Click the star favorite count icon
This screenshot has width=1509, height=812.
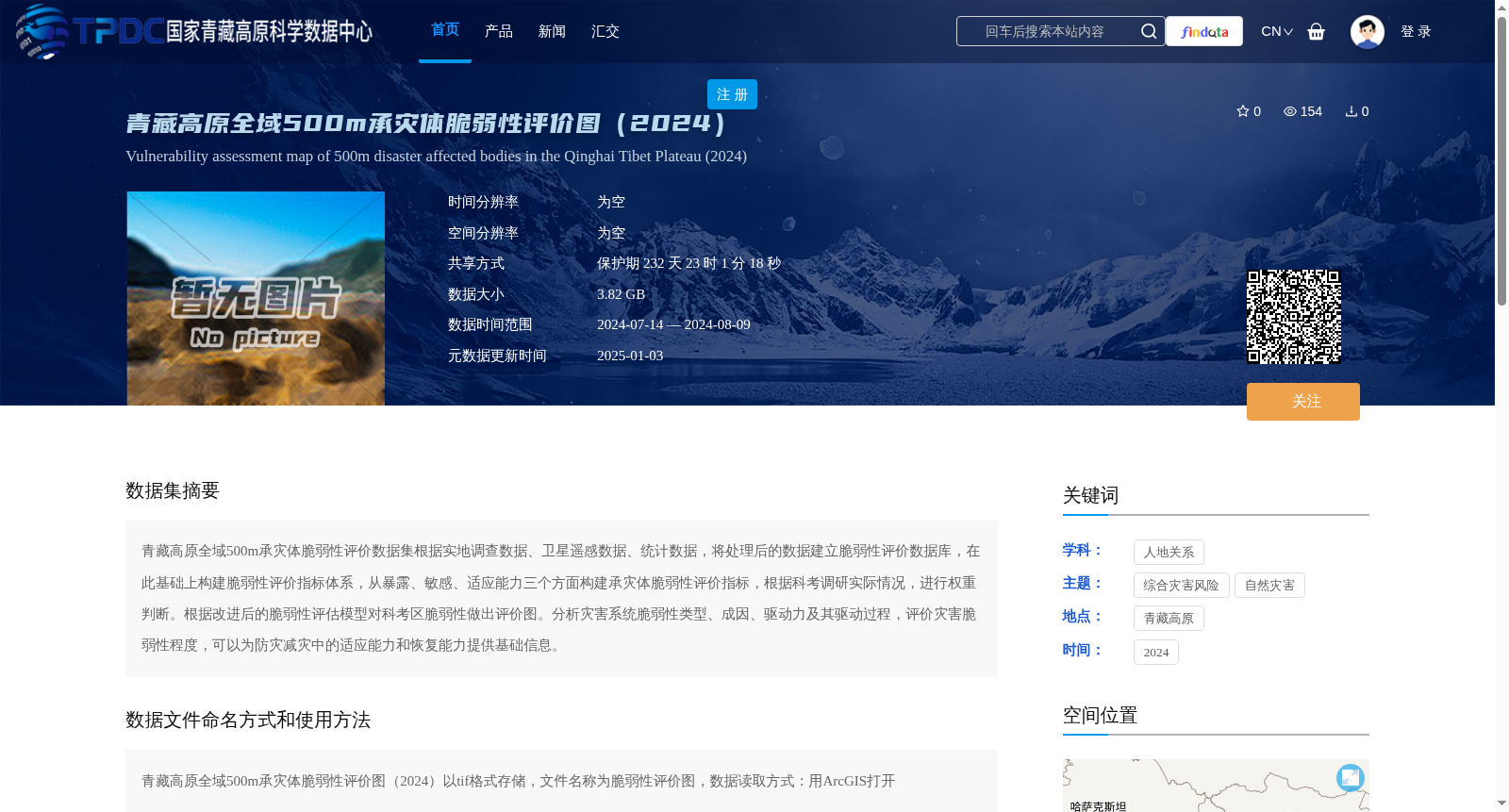point(1242,111)
